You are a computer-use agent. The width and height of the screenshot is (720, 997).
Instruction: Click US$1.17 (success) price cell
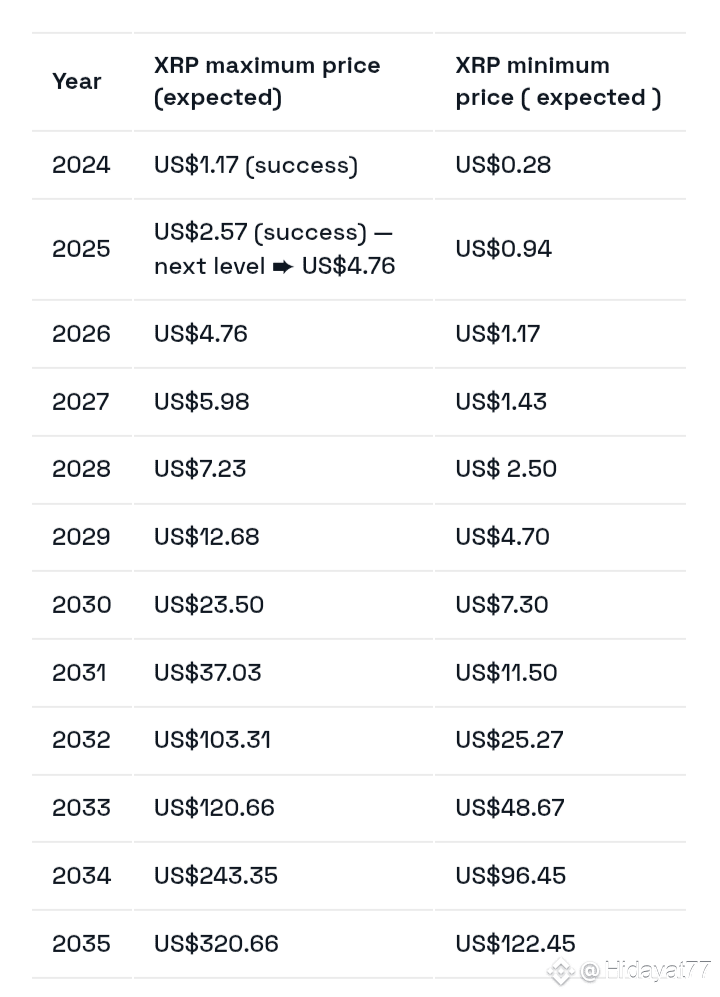(x=256, y=165)
